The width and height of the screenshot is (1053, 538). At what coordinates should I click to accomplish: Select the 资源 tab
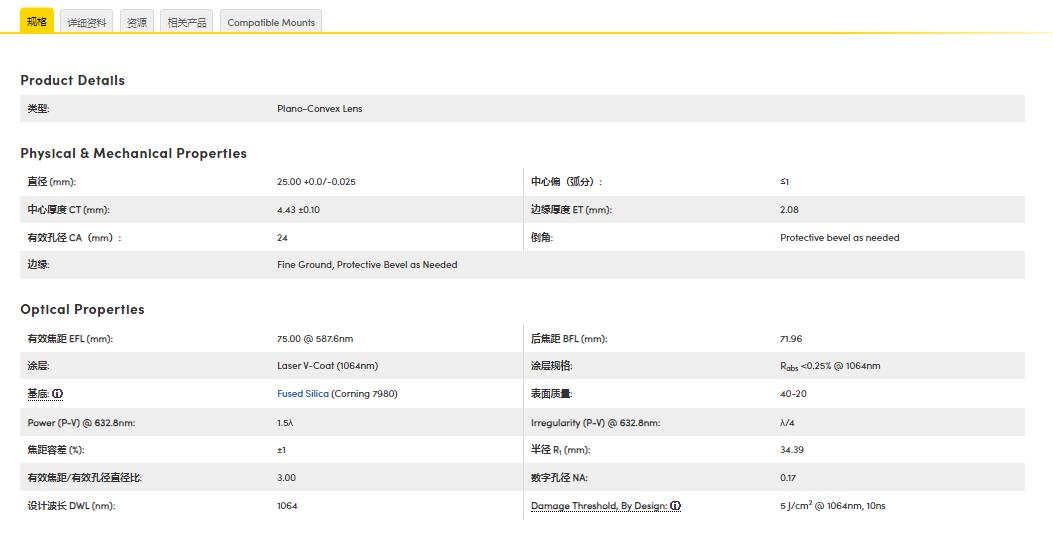coord(137,22)
